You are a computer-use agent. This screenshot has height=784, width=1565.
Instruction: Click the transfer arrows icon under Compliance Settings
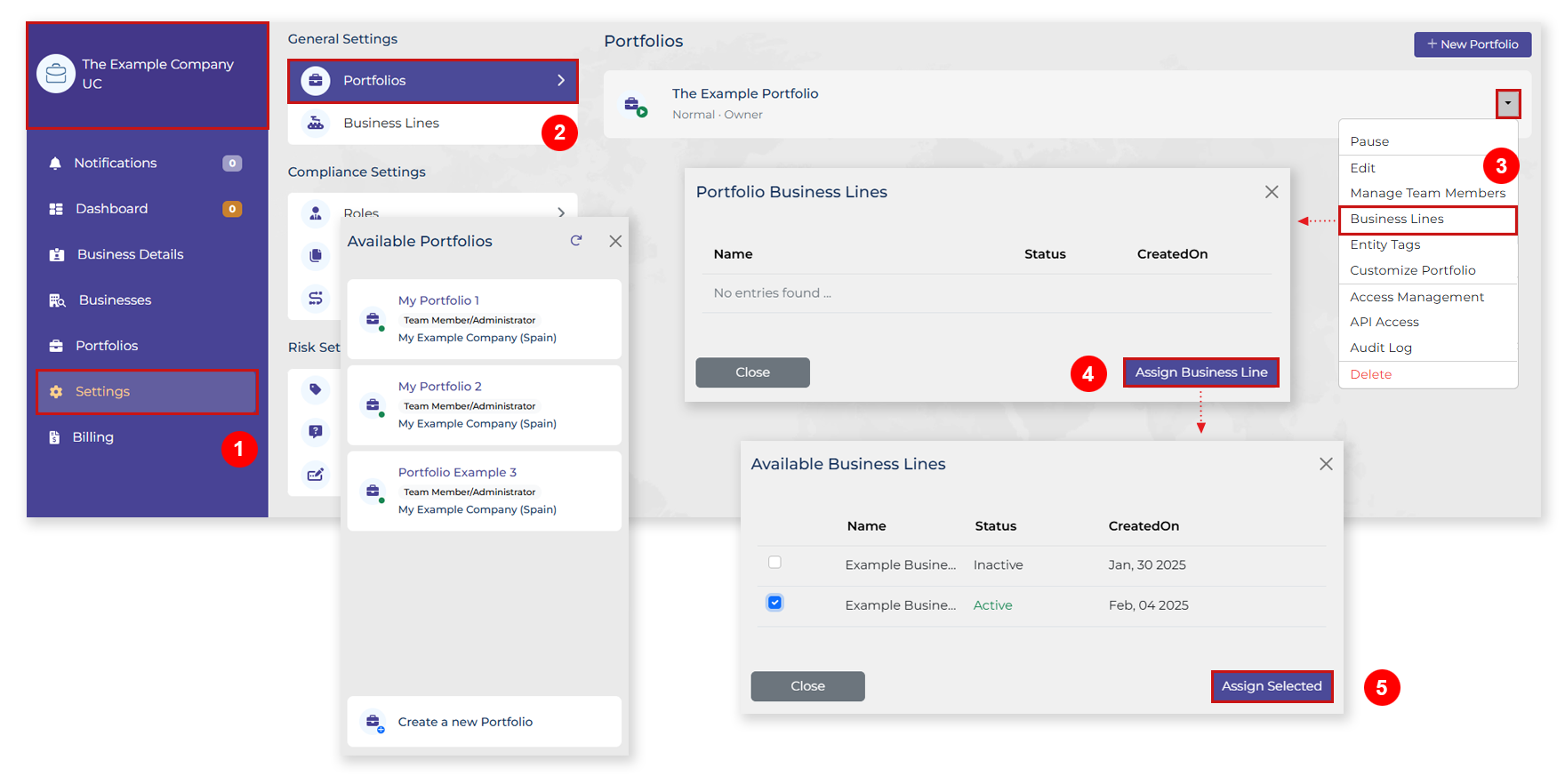tap(316, 299)
